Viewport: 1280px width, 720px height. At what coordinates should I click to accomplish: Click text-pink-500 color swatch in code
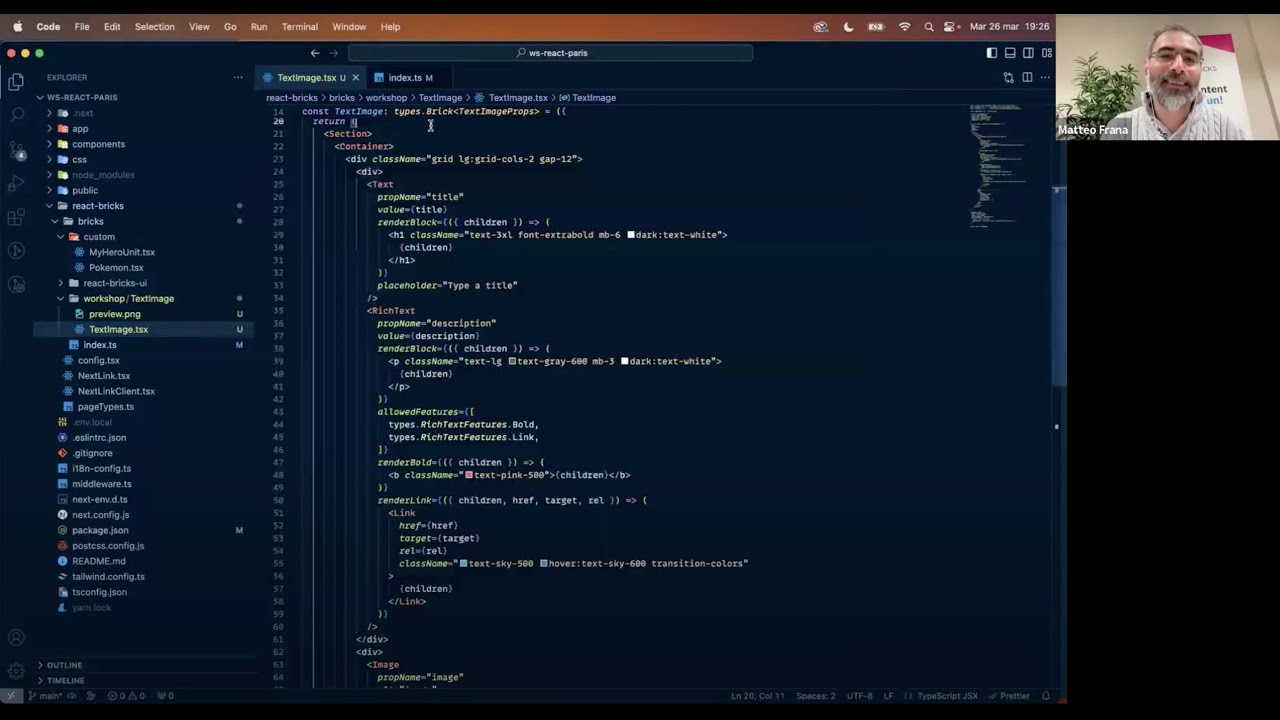coord(469,475)
